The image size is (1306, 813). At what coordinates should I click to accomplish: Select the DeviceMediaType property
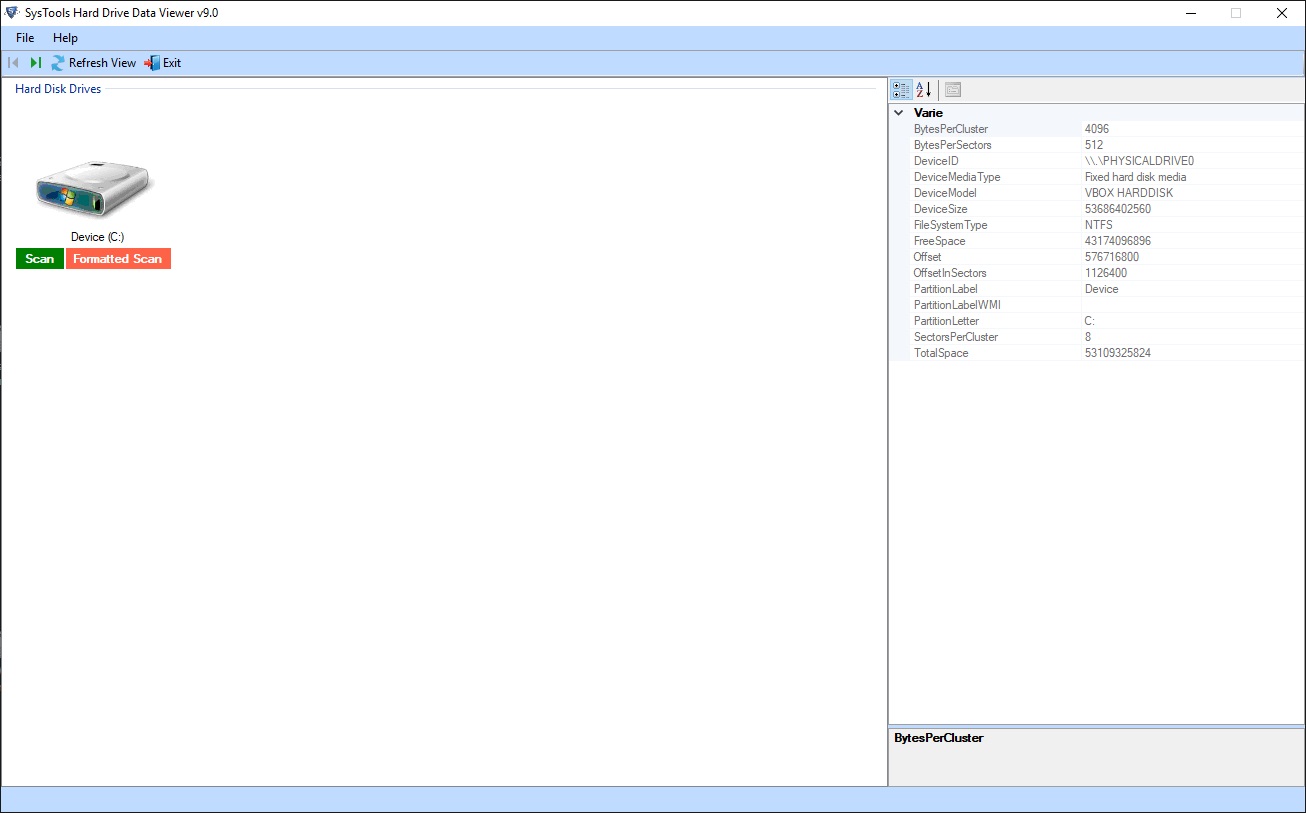957,177
